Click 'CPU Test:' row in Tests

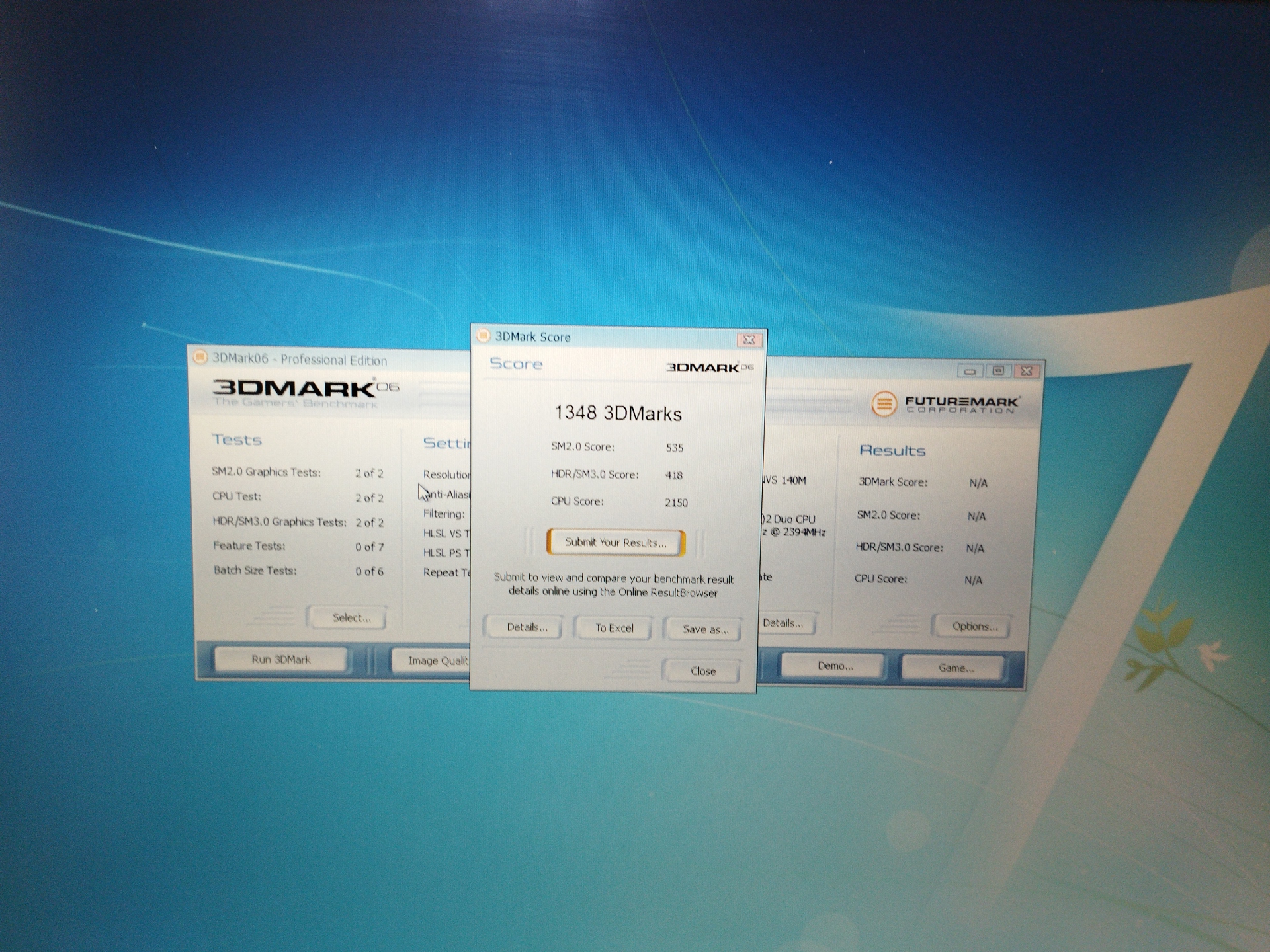coord(237,496)
